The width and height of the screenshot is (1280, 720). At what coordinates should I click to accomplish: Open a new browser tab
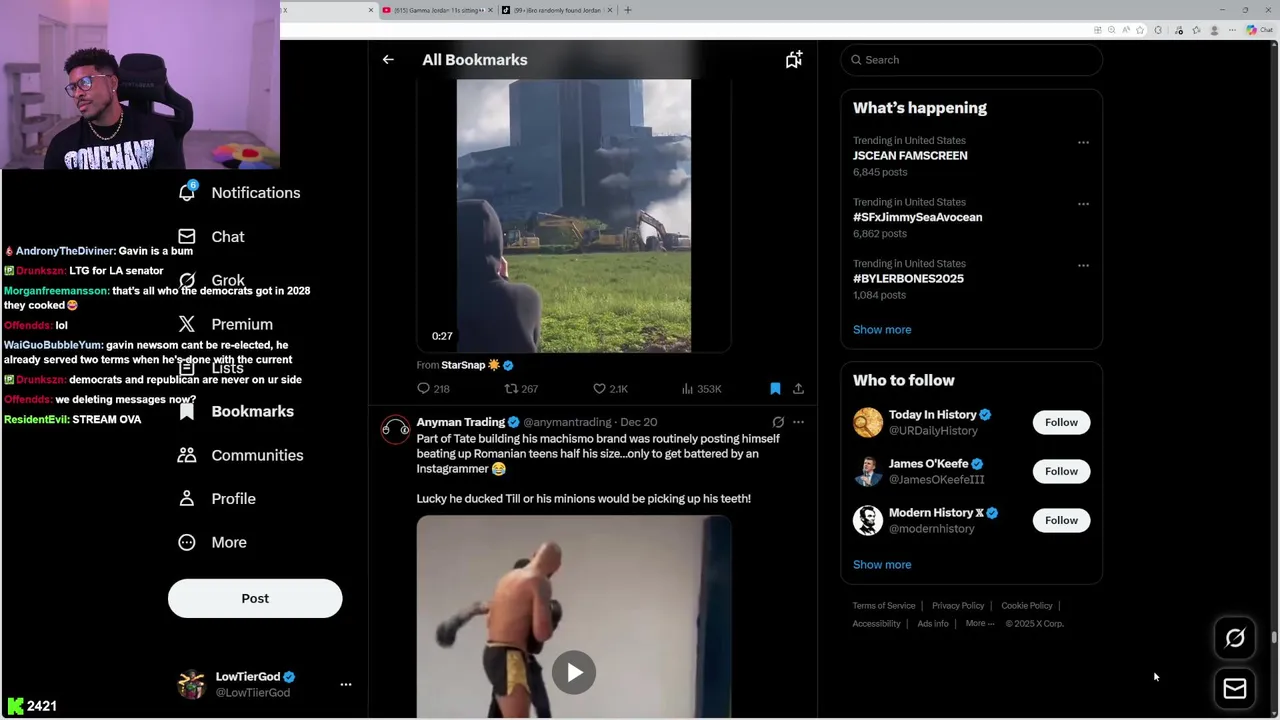(x=628, y=10)
